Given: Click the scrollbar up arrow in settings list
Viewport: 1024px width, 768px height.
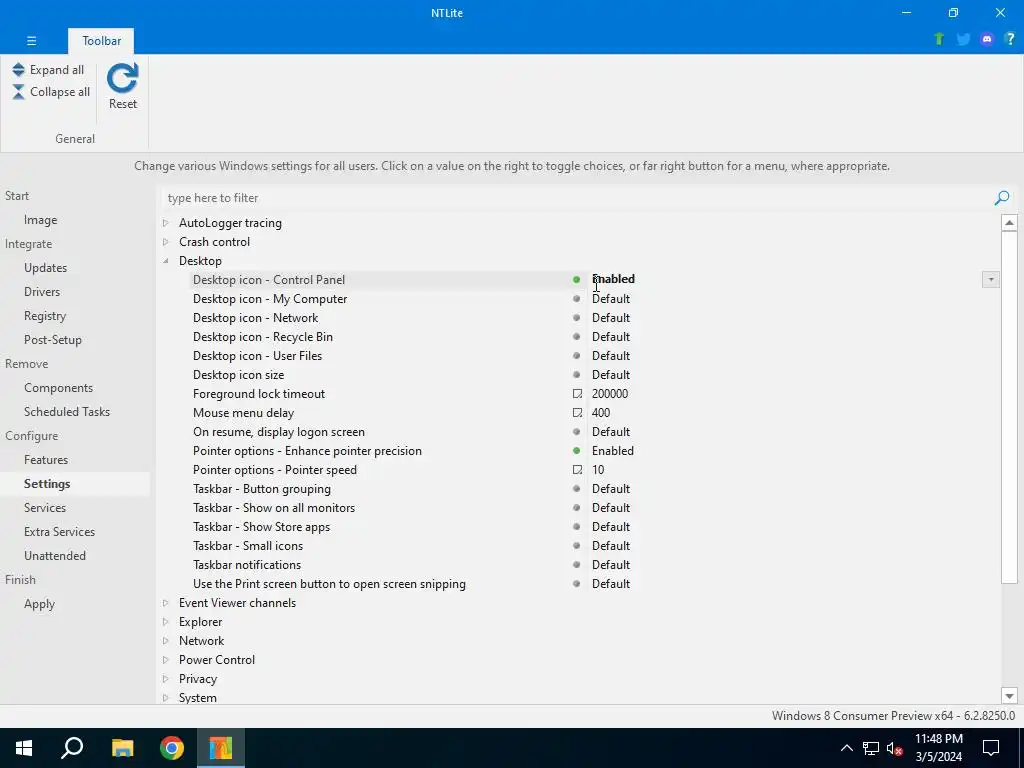Looking at the screenshot, I should click(x=1009, y=223).
